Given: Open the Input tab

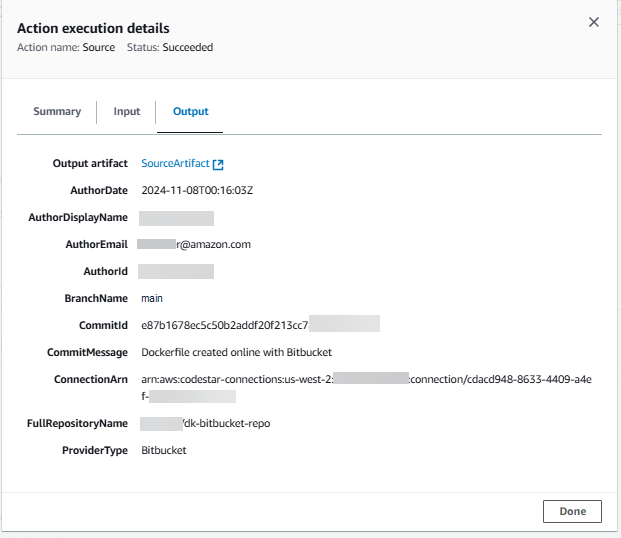Looking at the screenshot, I should point(127,112).
